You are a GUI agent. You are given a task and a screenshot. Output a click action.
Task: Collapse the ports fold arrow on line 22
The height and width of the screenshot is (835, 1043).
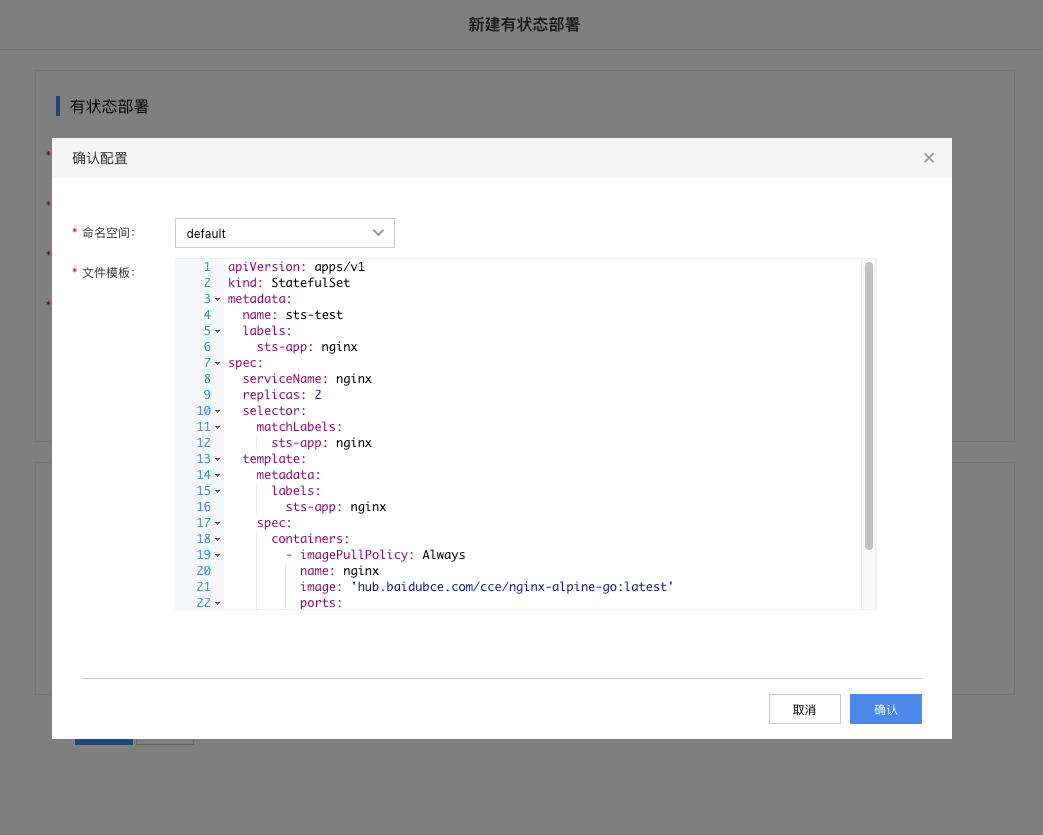pos(218,603)
